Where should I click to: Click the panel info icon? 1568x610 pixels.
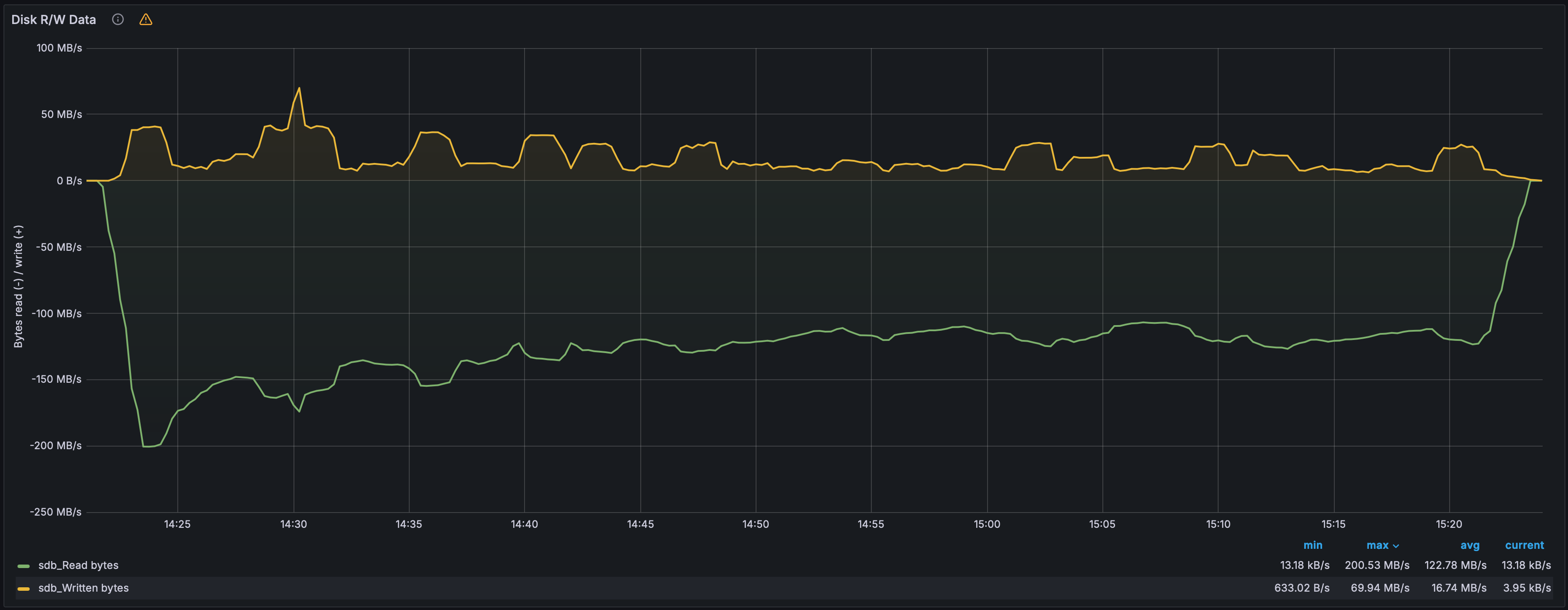[x=118, y=20]
